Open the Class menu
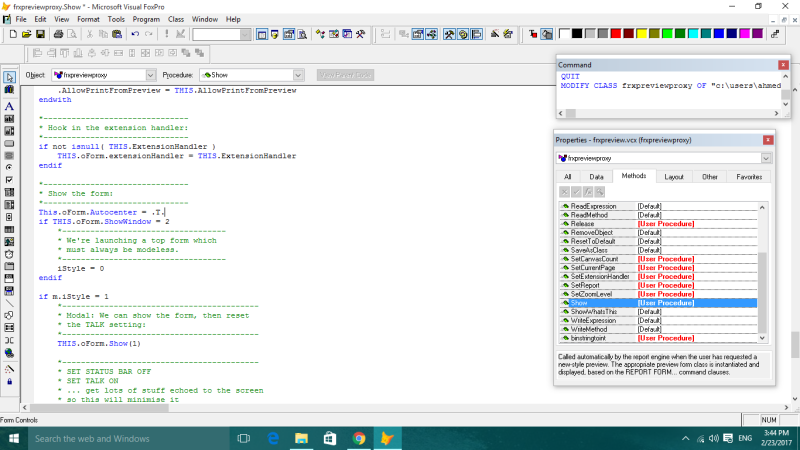This screenshot has height=450, width=800. (176, 19)
